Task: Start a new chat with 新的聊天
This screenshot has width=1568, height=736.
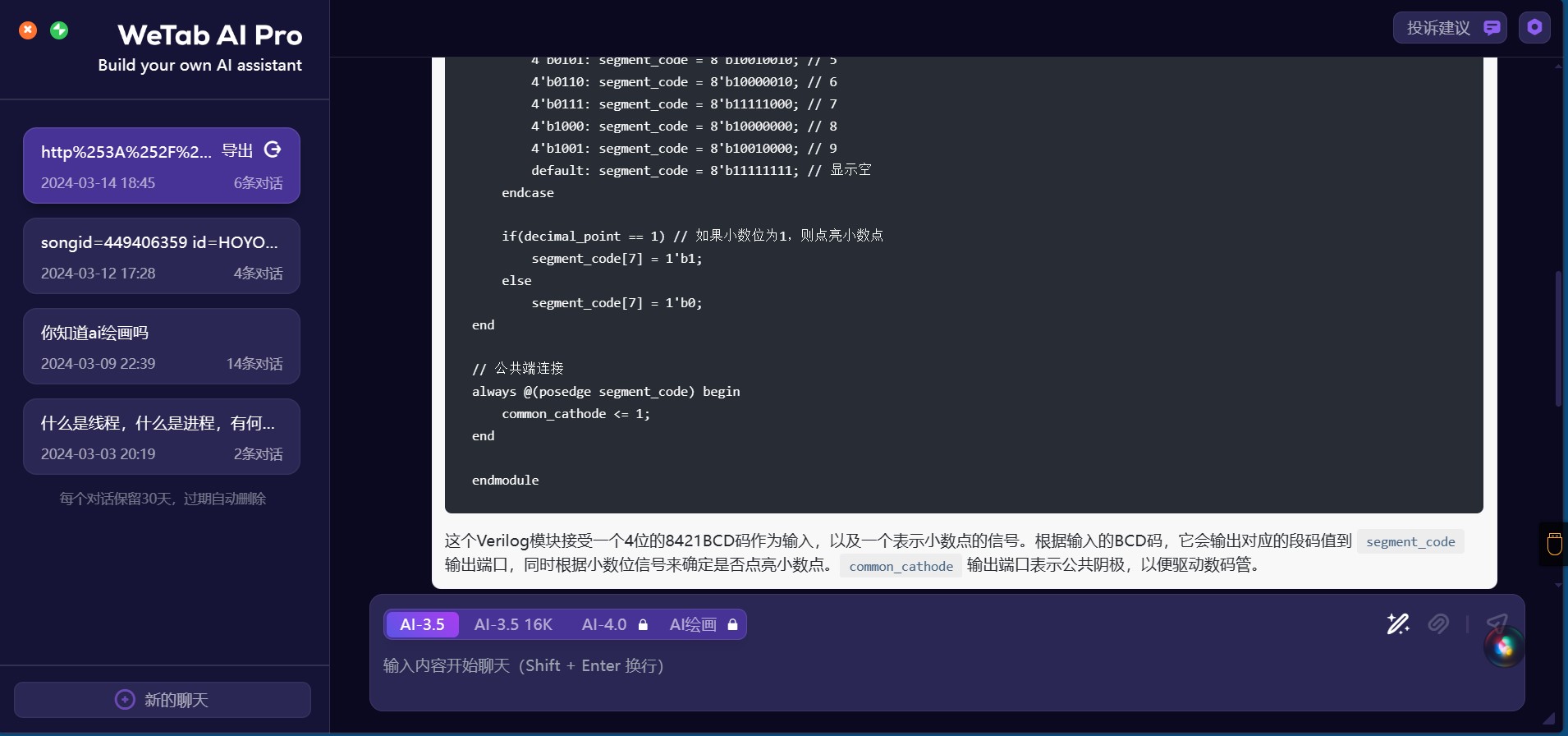Action: [163, 700]
